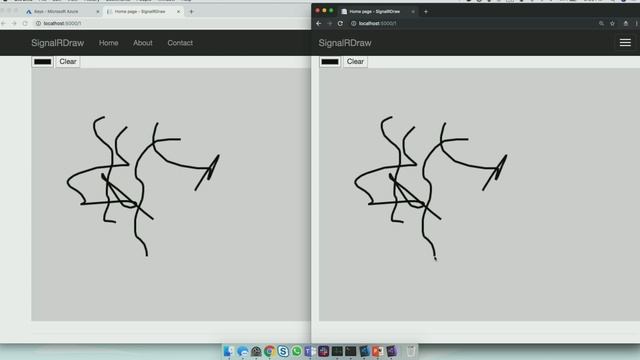Click the left drawing canvas
This screenshot has height=360, width=640.
171,194
